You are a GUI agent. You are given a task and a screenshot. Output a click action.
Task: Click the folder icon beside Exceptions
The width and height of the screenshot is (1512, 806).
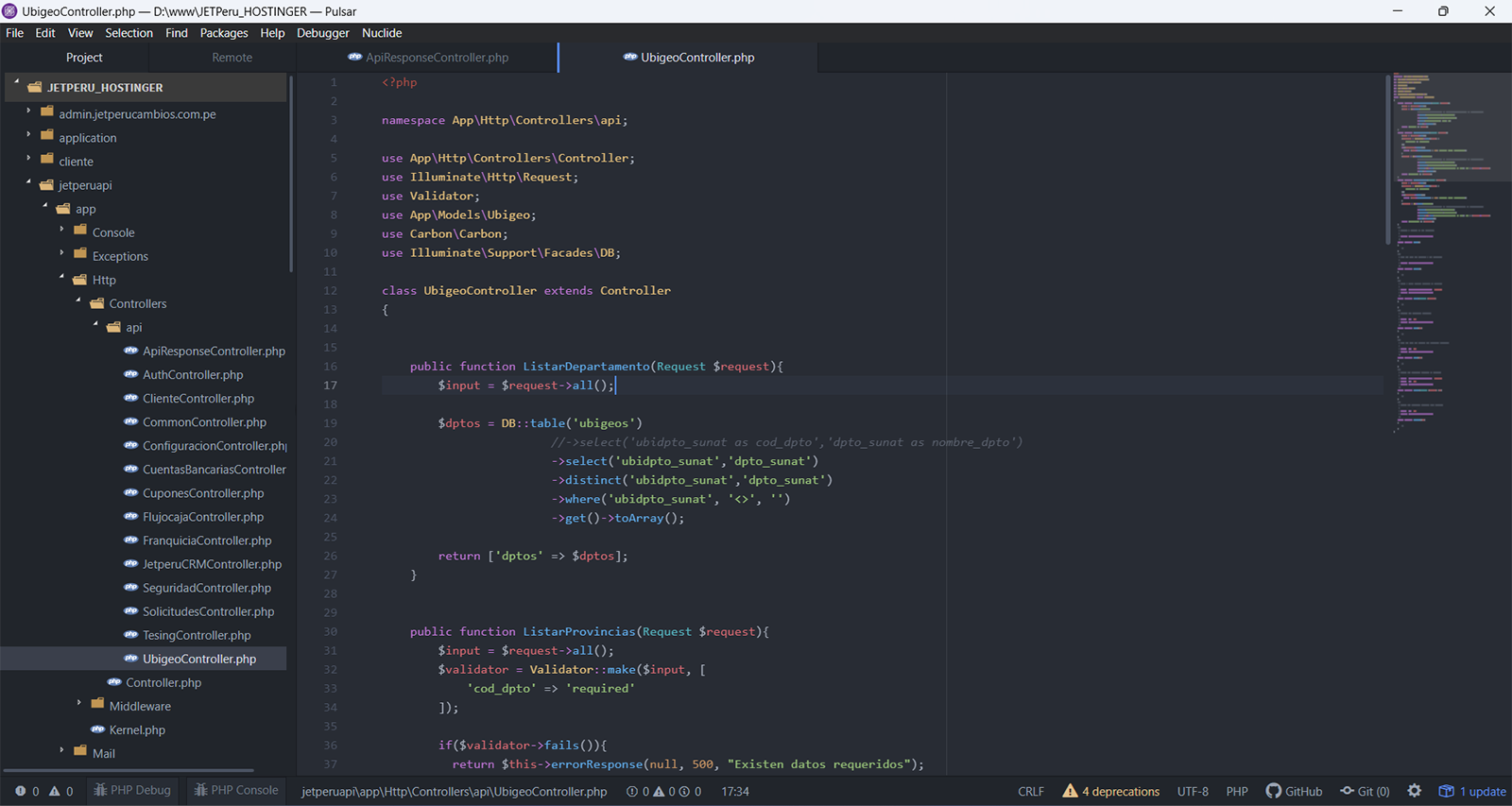tap(80, 255)
